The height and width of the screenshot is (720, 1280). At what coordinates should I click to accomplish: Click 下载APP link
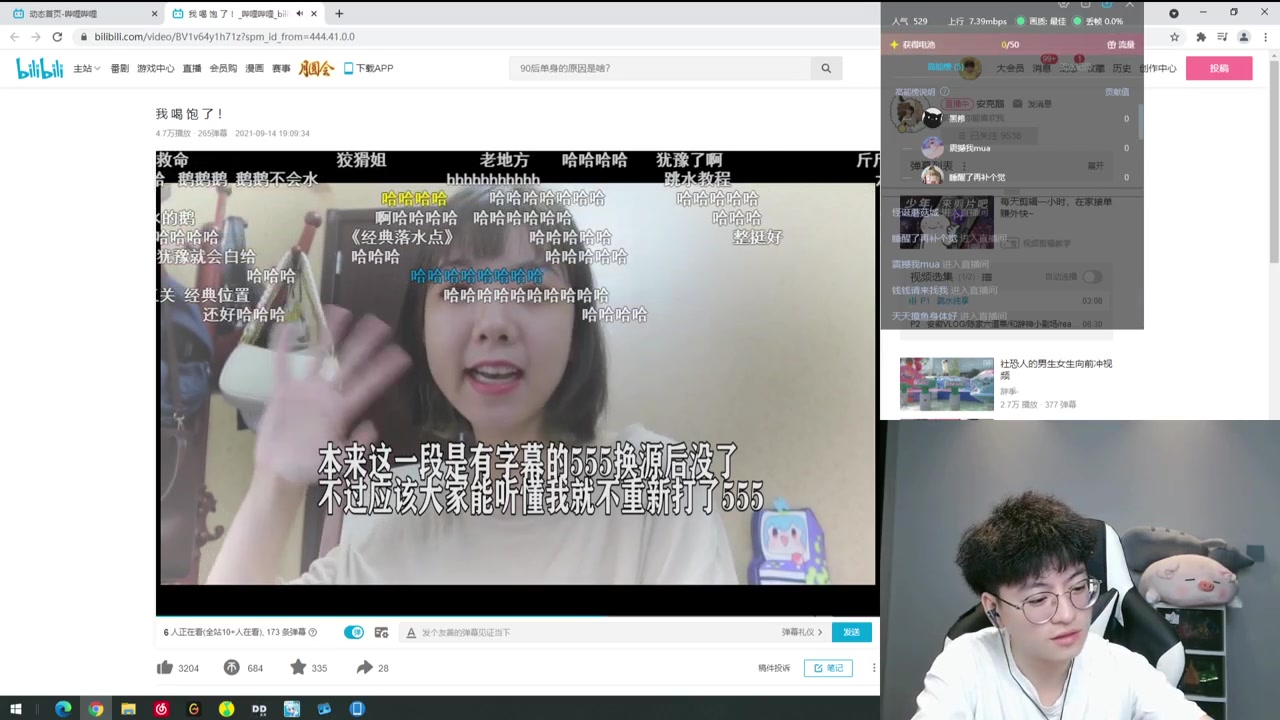coord(368,68)
